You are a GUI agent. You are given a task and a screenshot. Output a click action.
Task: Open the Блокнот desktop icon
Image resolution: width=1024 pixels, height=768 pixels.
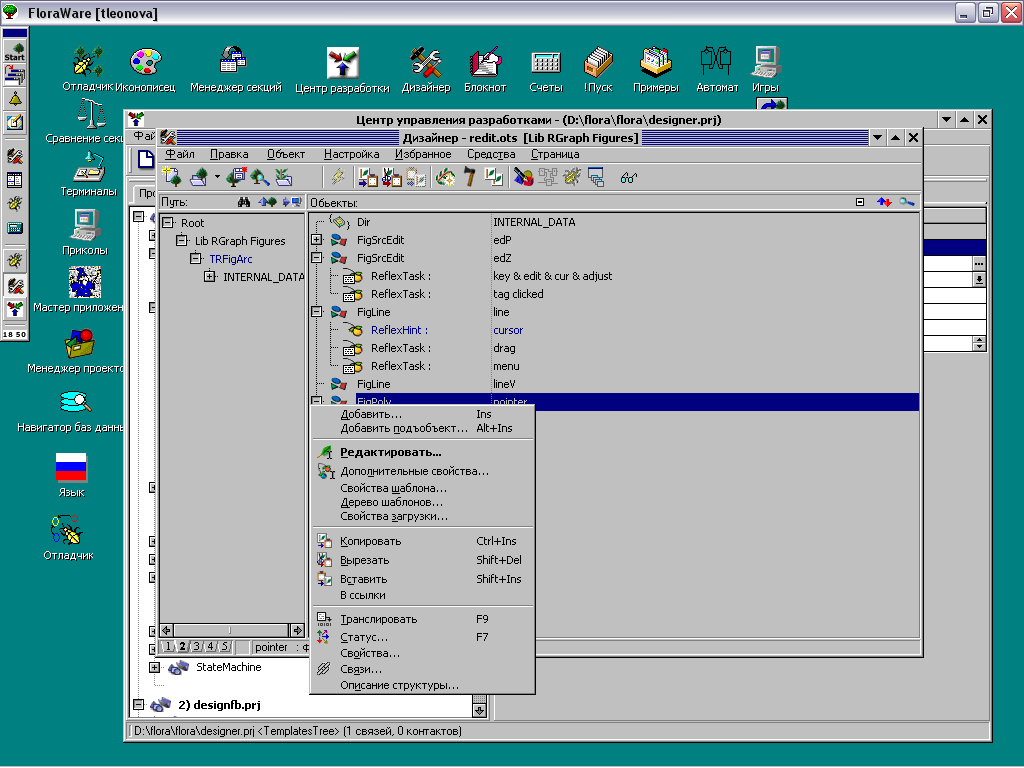pyautogui.click(x=485, y=65)
